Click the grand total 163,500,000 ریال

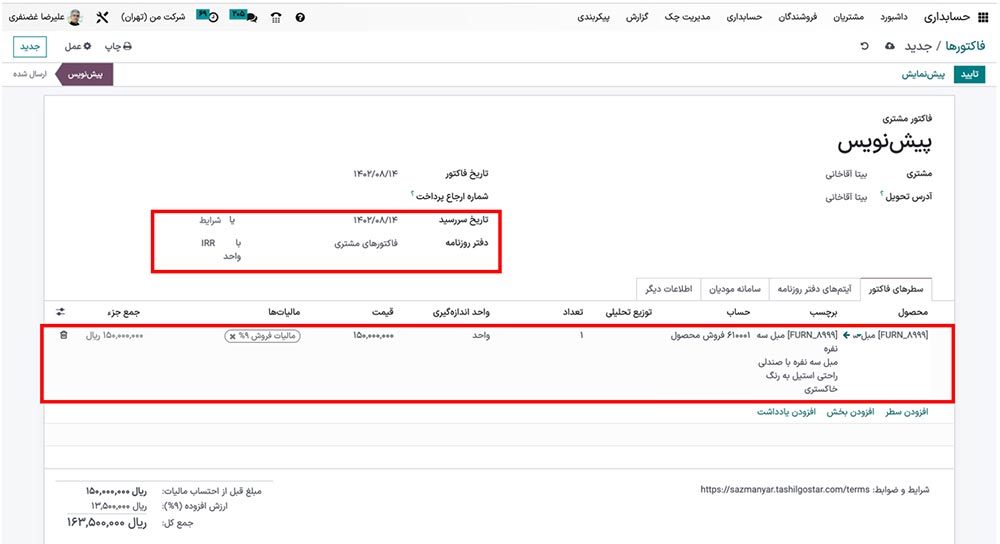click(x=107, y=523)
